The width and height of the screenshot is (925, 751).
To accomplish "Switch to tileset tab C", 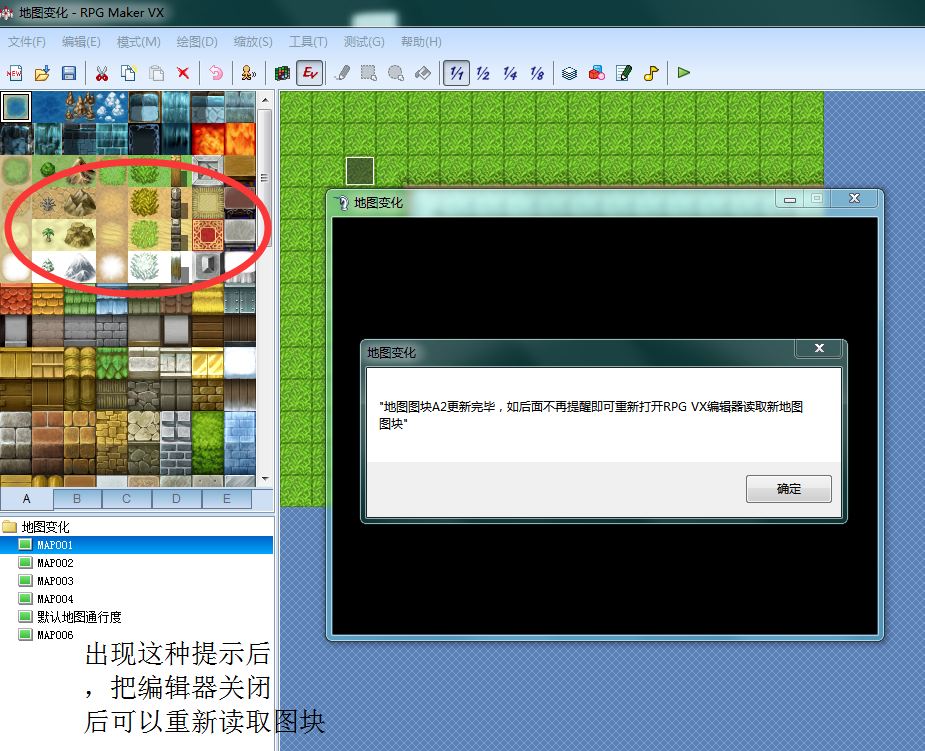I will coord(126,499).
